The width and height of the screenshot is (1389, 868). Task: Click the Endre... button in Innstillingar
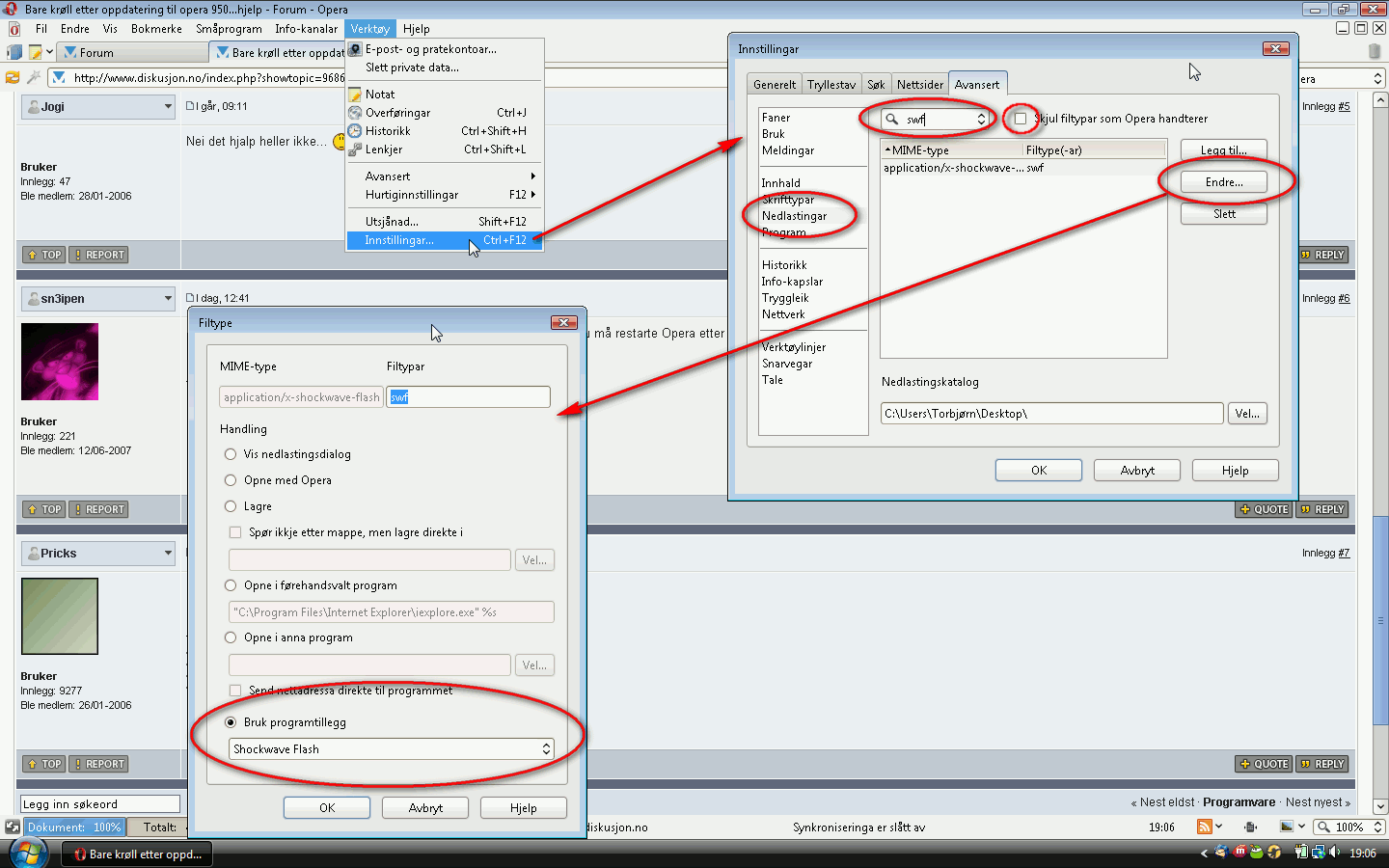pyautogui.click(x=1224, y=182)
